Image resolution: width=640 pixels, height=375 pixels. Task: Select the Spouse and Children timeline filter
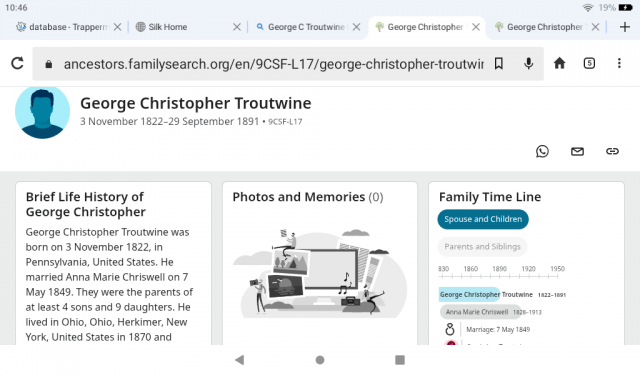tap(483, 219)
